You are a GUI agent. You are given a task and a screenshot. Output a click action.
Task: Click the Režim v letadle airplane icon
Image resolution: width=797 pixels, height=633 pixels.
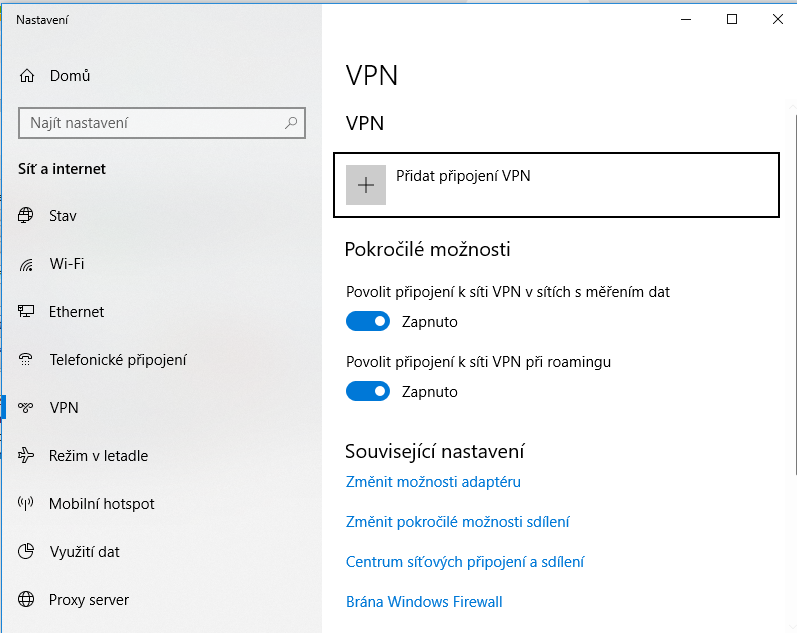coord(27,456)
